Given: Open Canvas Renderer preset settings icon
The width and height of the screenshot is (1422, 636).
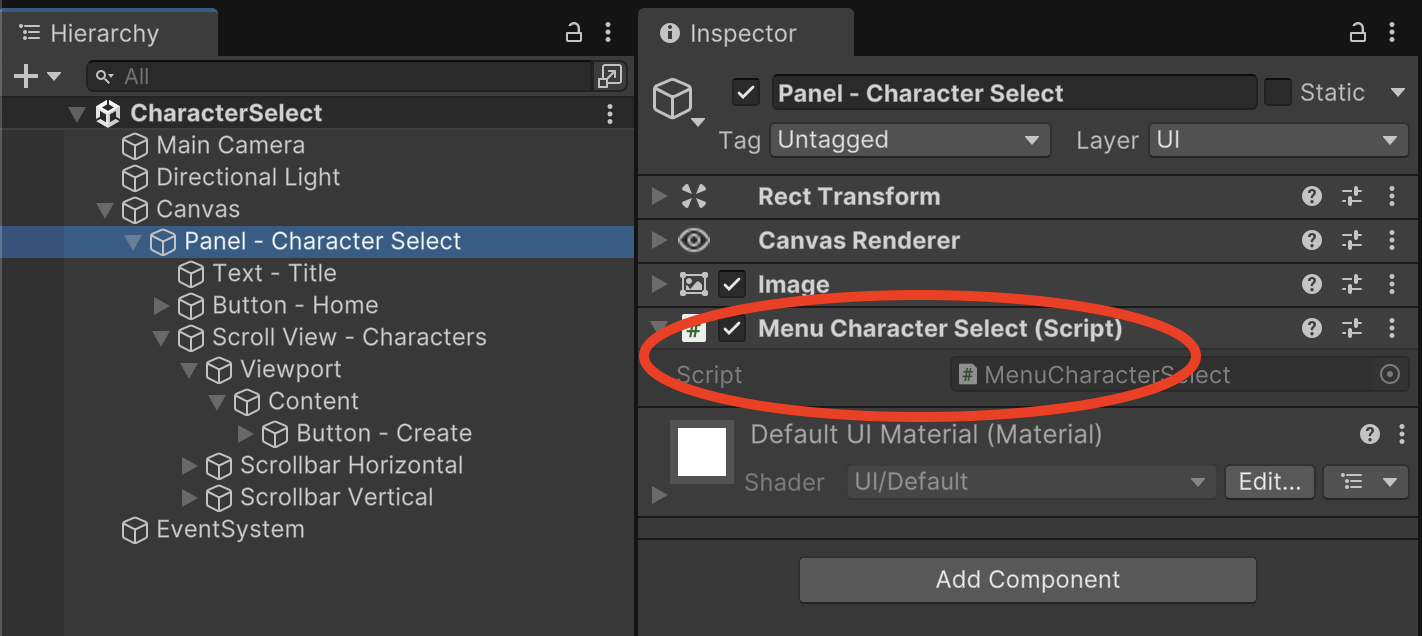Looking at the screenshot, I should click(1352, 241).
